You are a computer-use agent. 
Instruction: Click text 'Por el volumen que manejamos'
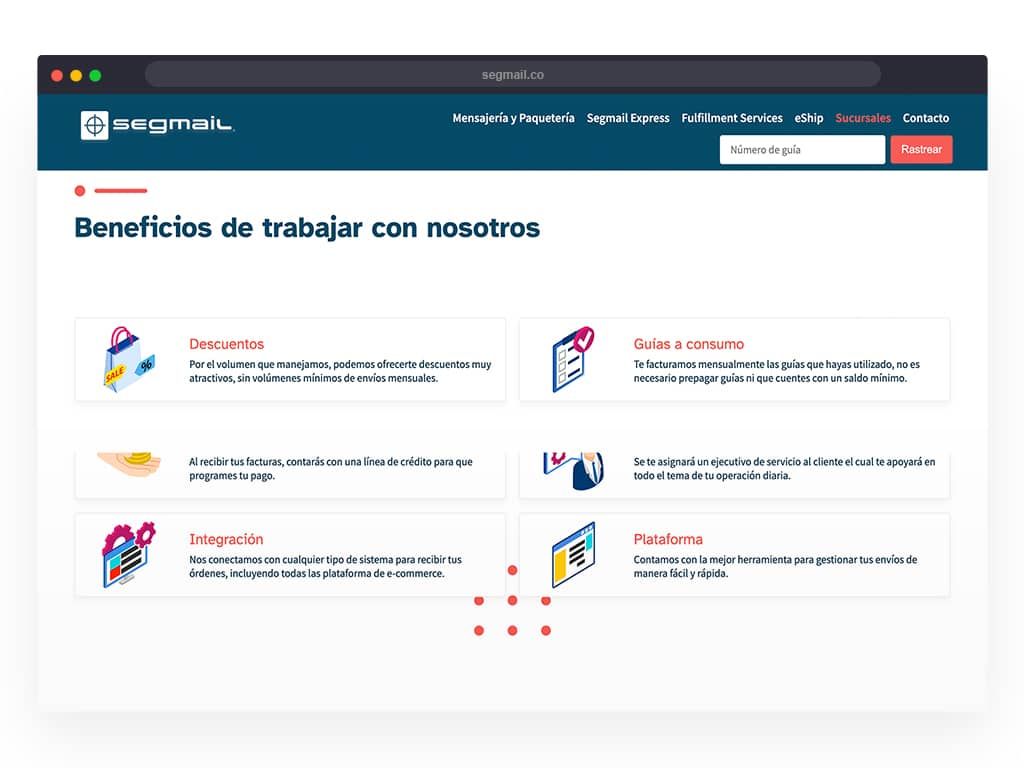259,364
